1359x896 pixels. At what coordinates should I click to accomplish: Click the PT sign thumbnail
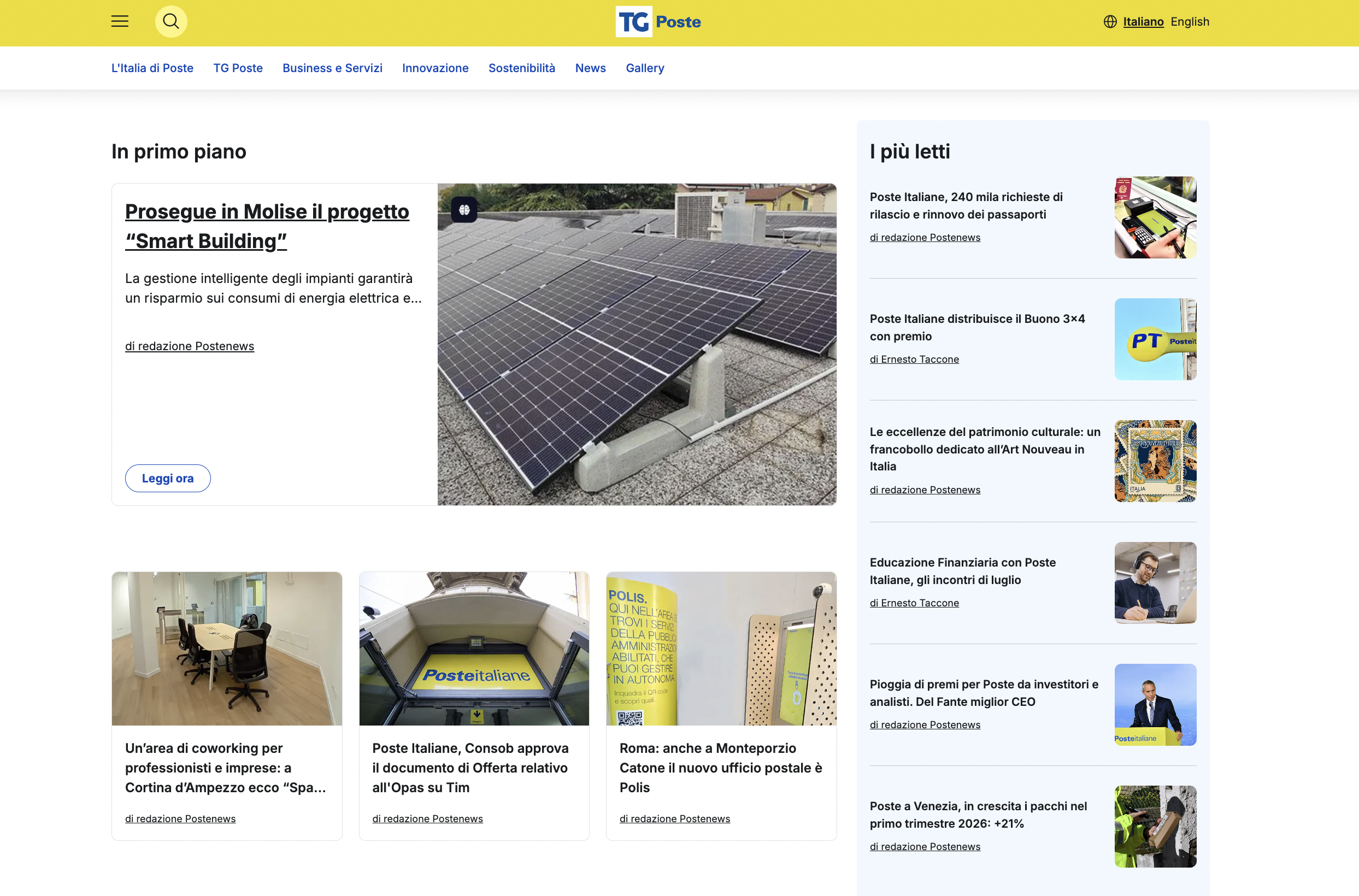(1156, 339)
